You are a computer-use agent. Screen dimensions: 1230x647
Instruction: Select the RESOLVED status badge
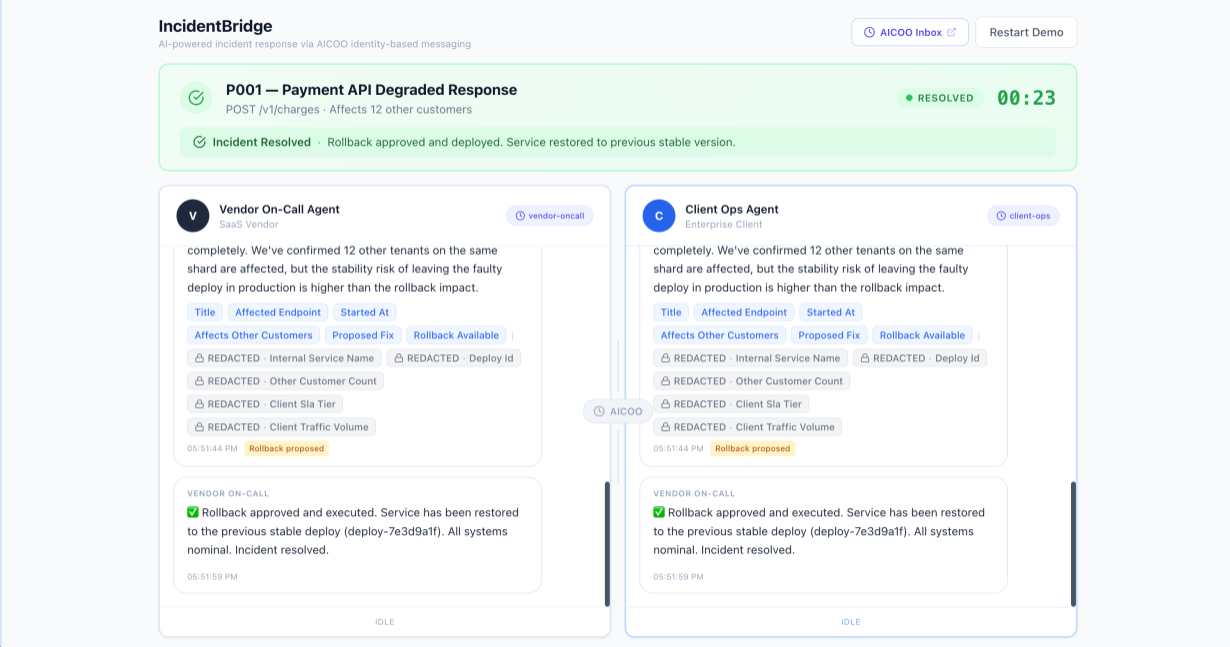point(940,98)
